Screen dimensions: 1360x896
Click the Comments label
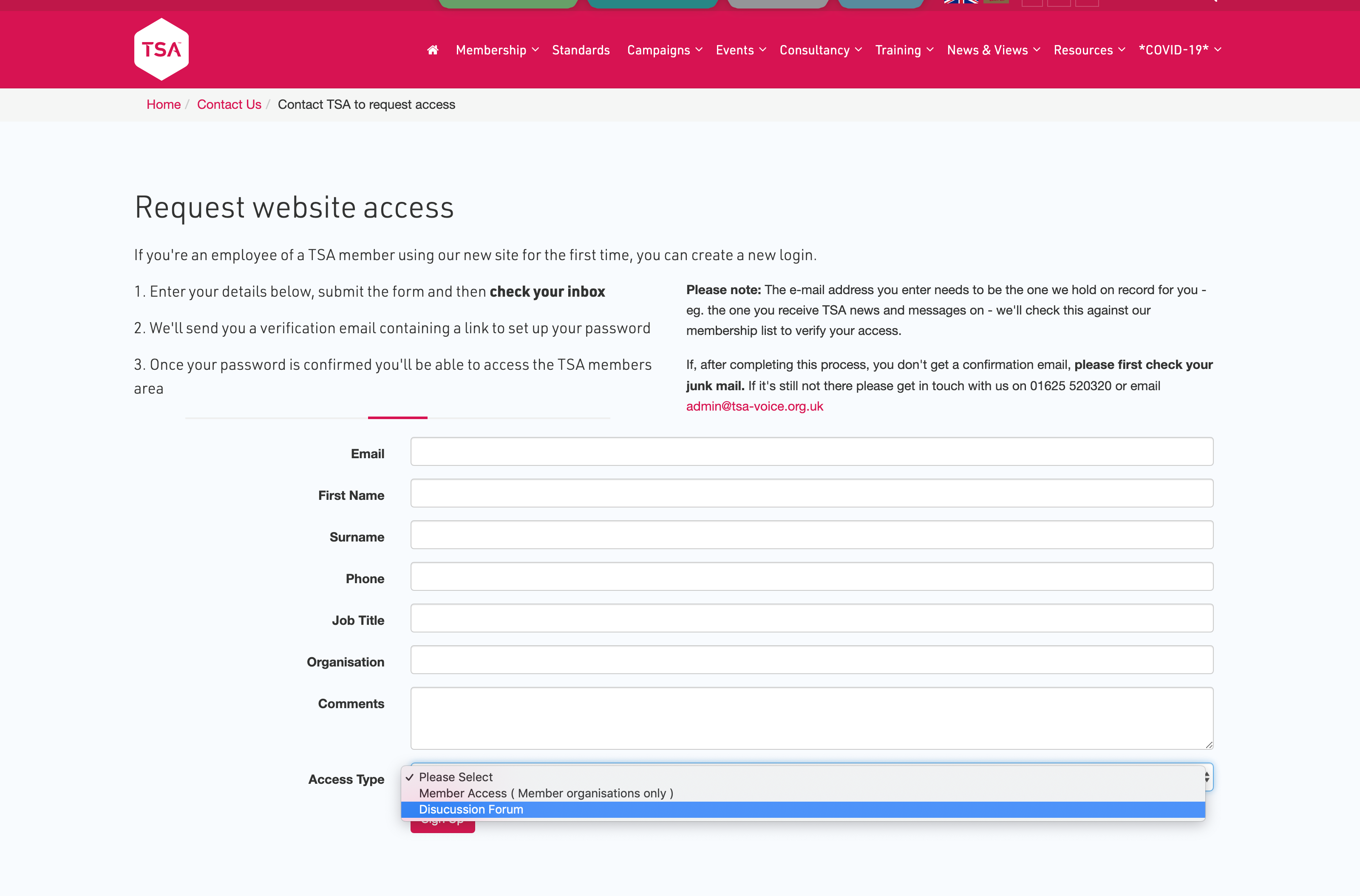click(351, 703)
